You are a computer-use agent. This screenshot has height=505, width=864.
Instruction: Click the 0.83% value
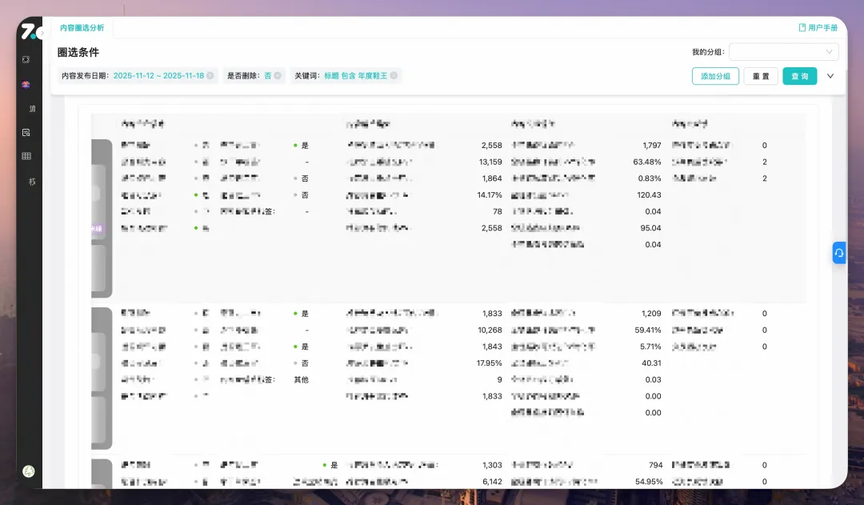pos(650,179)
